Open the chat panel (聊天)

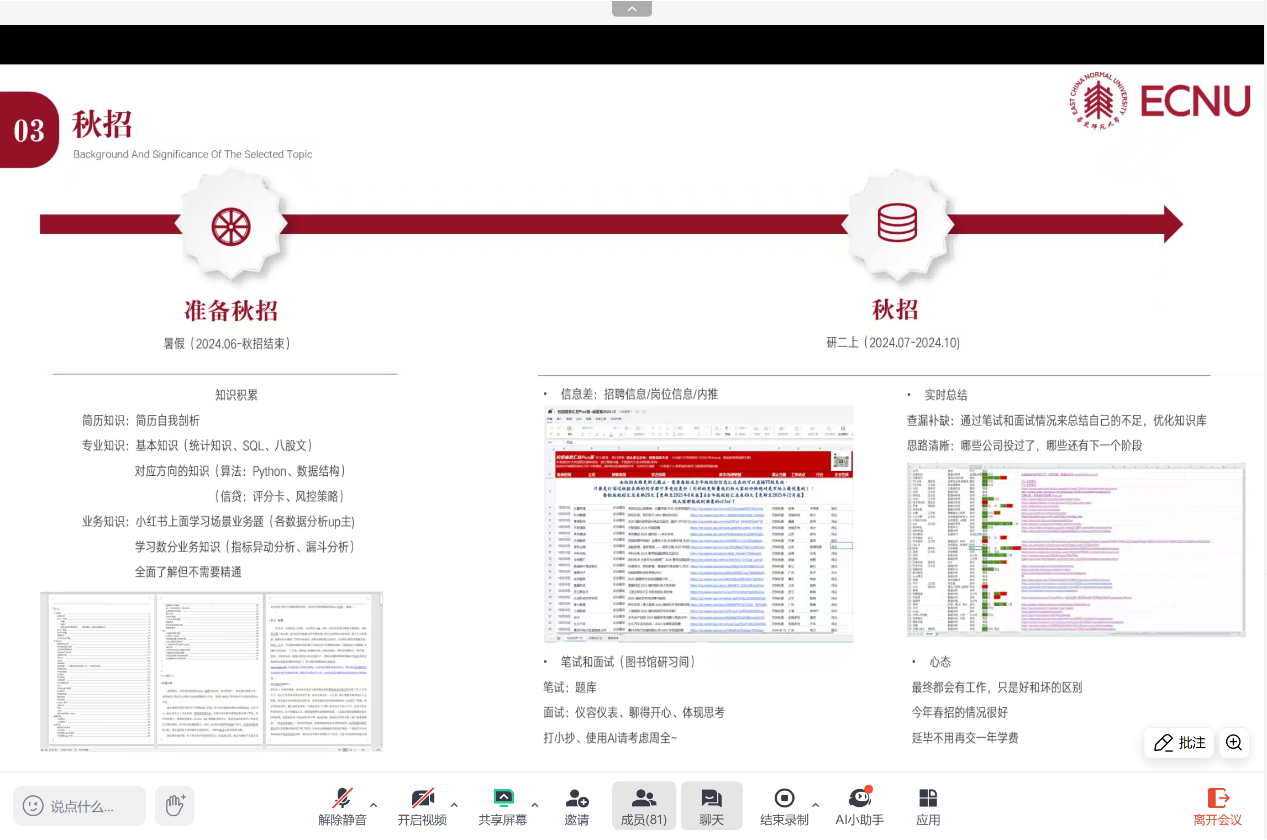pos(711,806)
